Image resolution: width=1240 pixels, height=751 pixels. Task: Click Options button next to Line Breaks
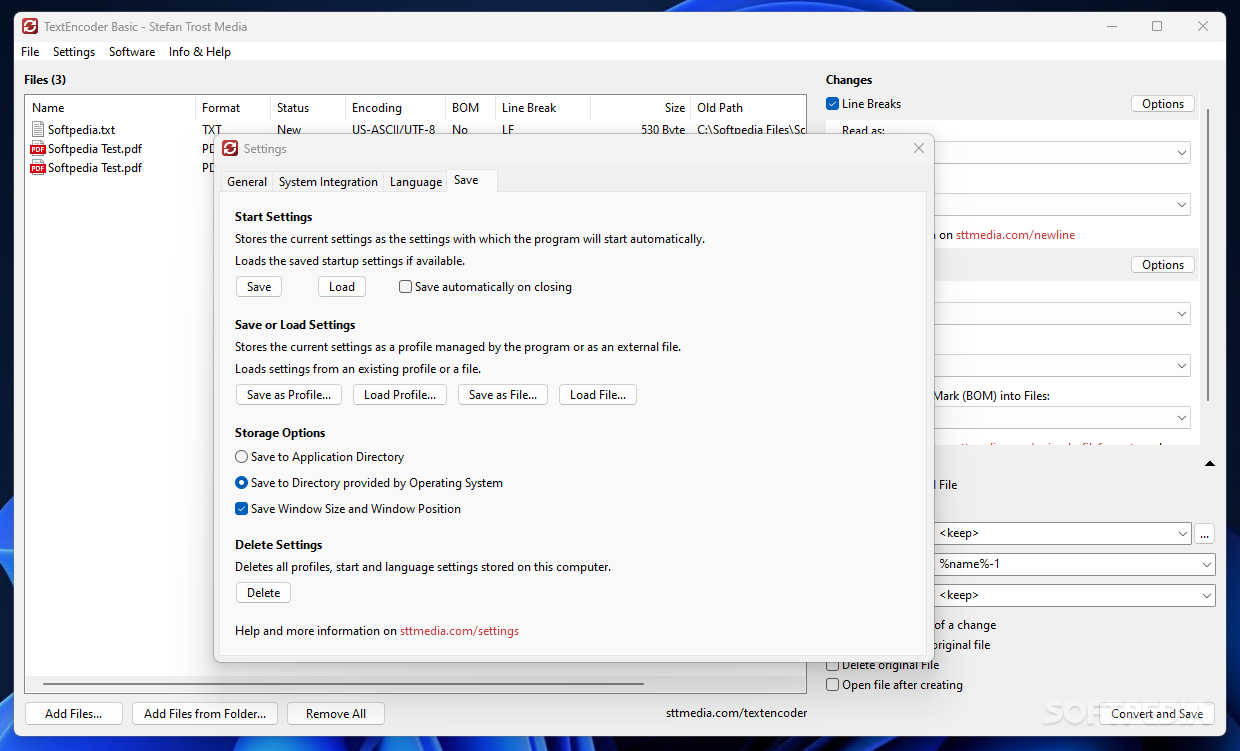1163,104
